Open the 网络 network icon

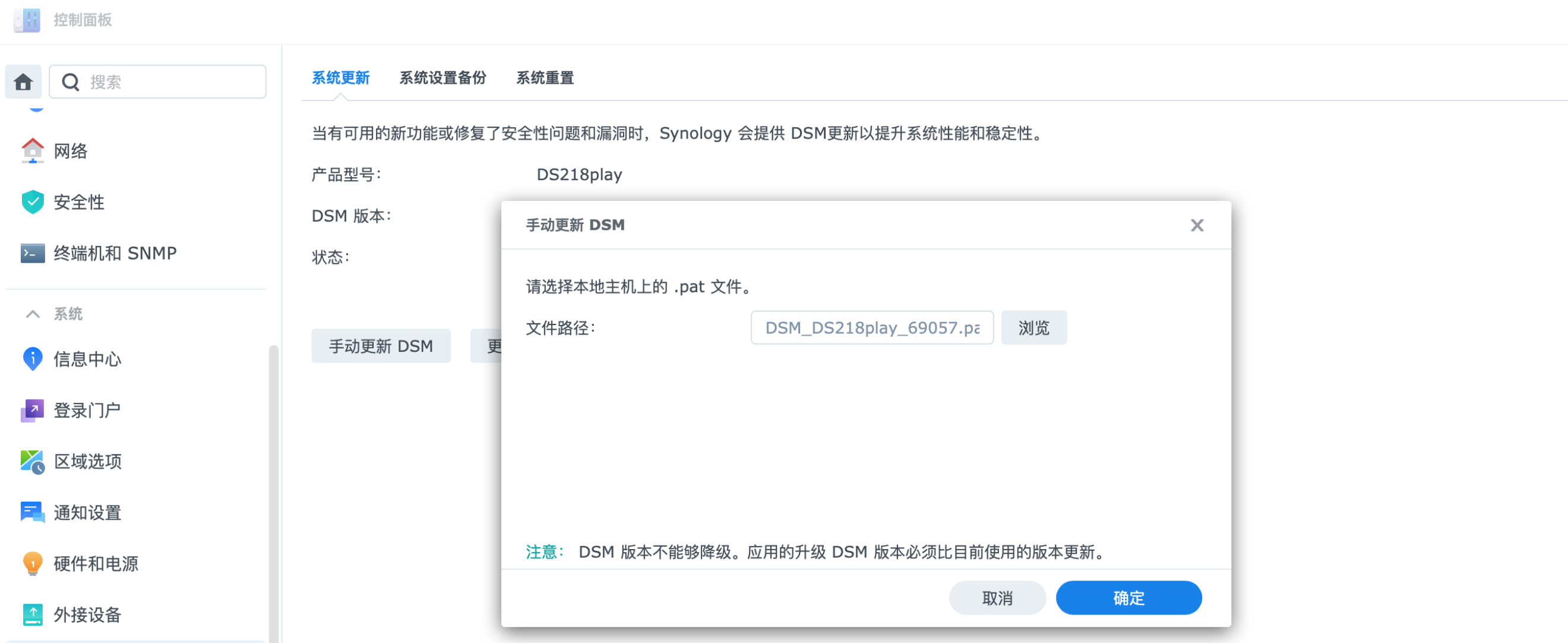pyautogui.click(x=33, y=150)
